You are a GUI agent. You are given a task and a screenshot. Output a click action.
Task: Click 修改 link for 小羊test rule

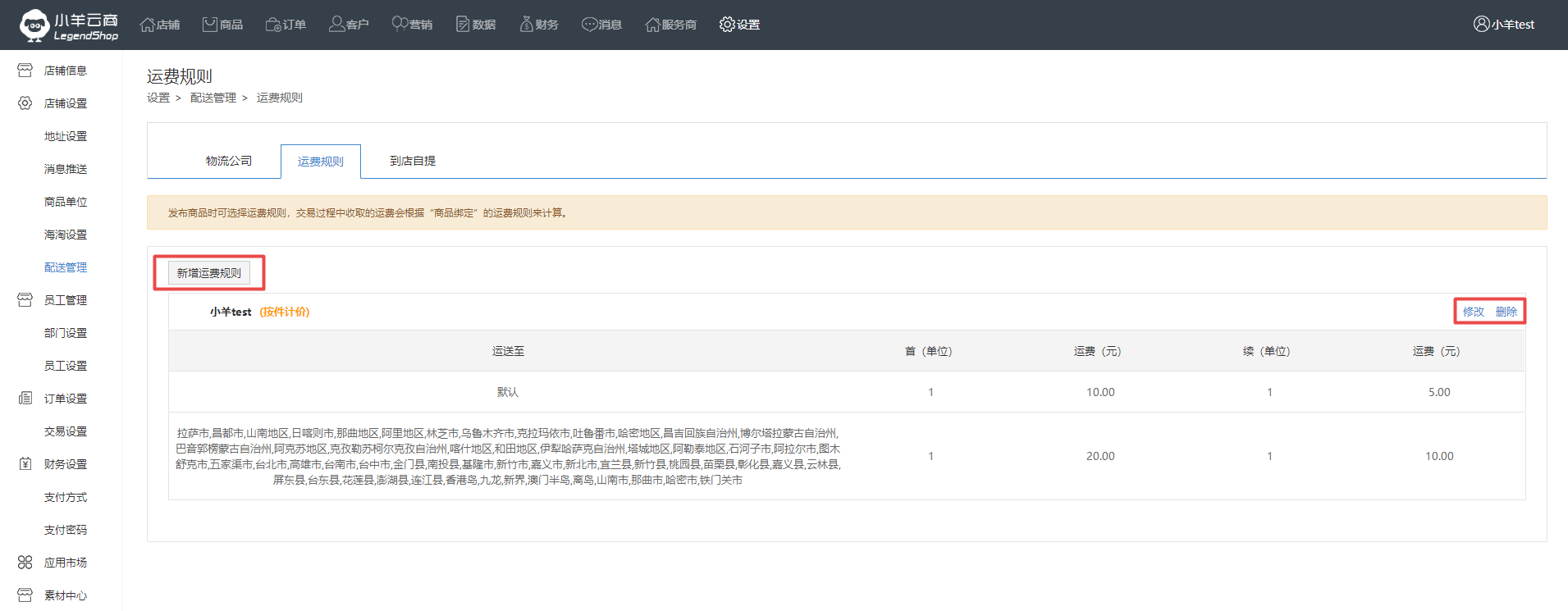coord(1474,312)
